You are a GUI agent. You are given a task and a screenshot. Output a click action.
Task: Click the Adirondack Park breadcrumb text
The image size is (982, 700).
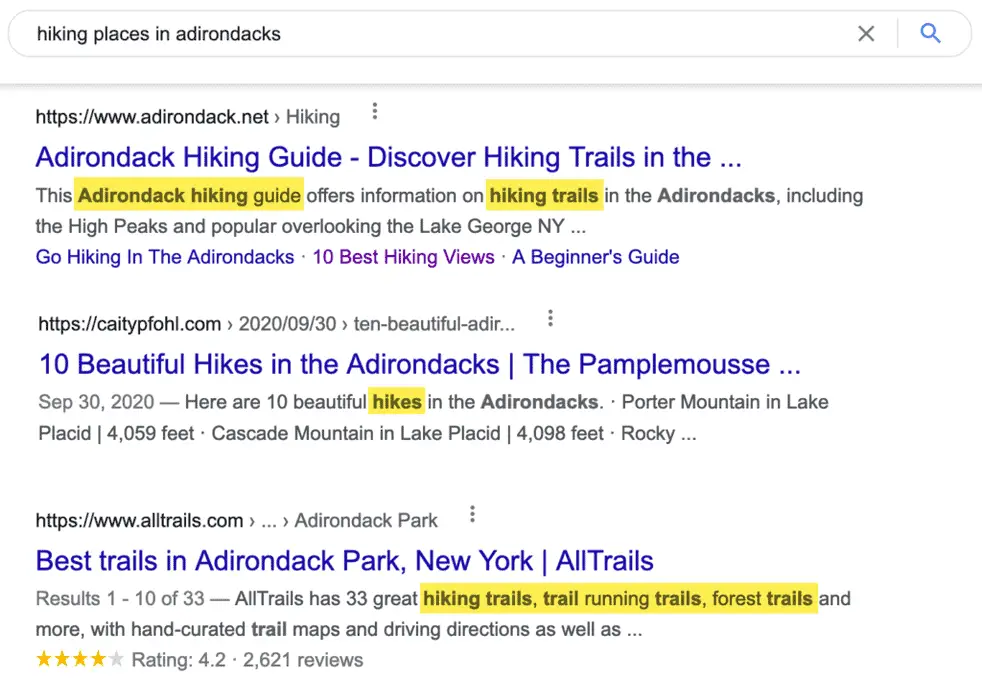click(x=366, y=520)
